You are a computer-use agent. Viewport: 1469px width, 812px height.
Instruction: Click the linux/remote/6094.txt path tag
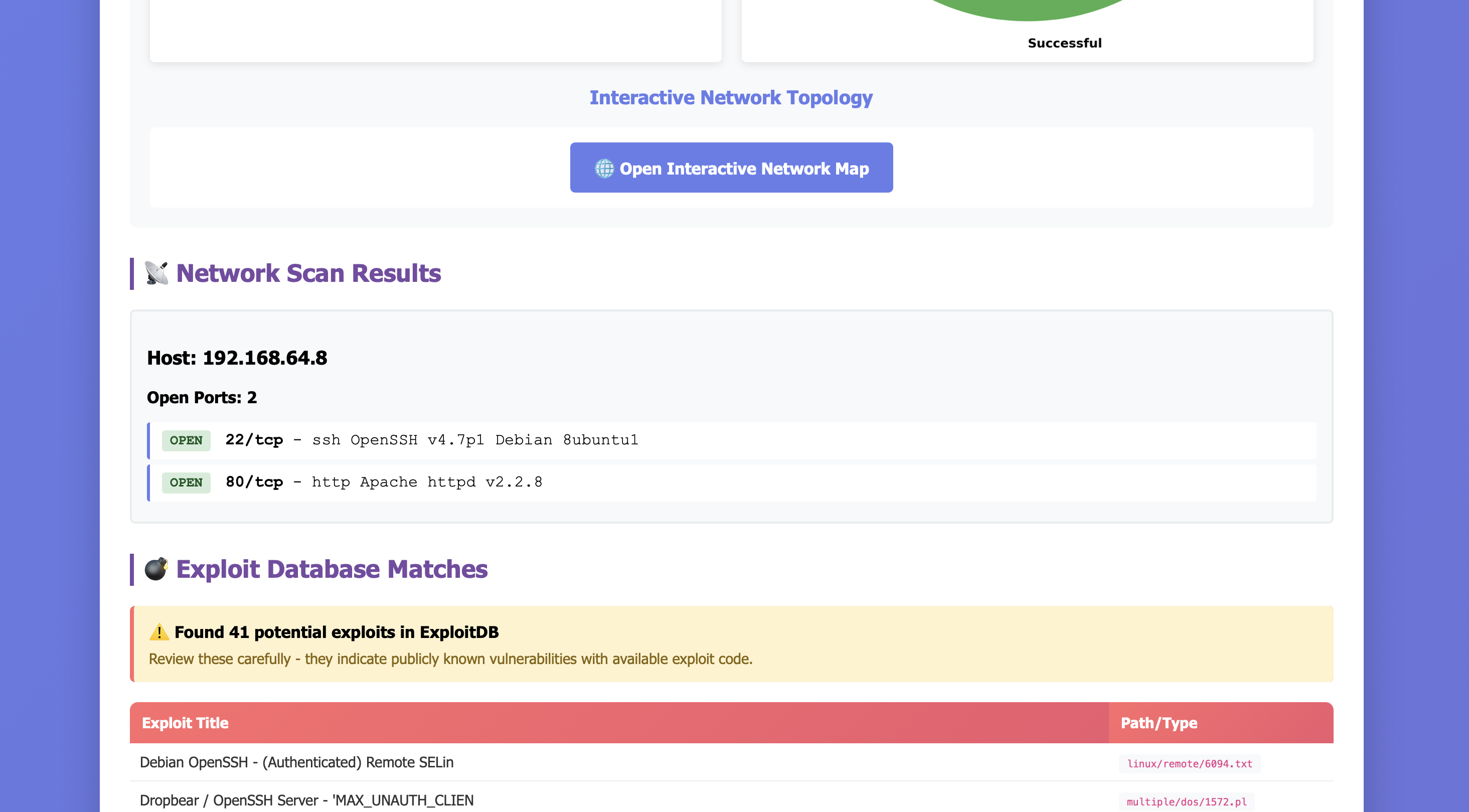click(x=1190, y=763)
